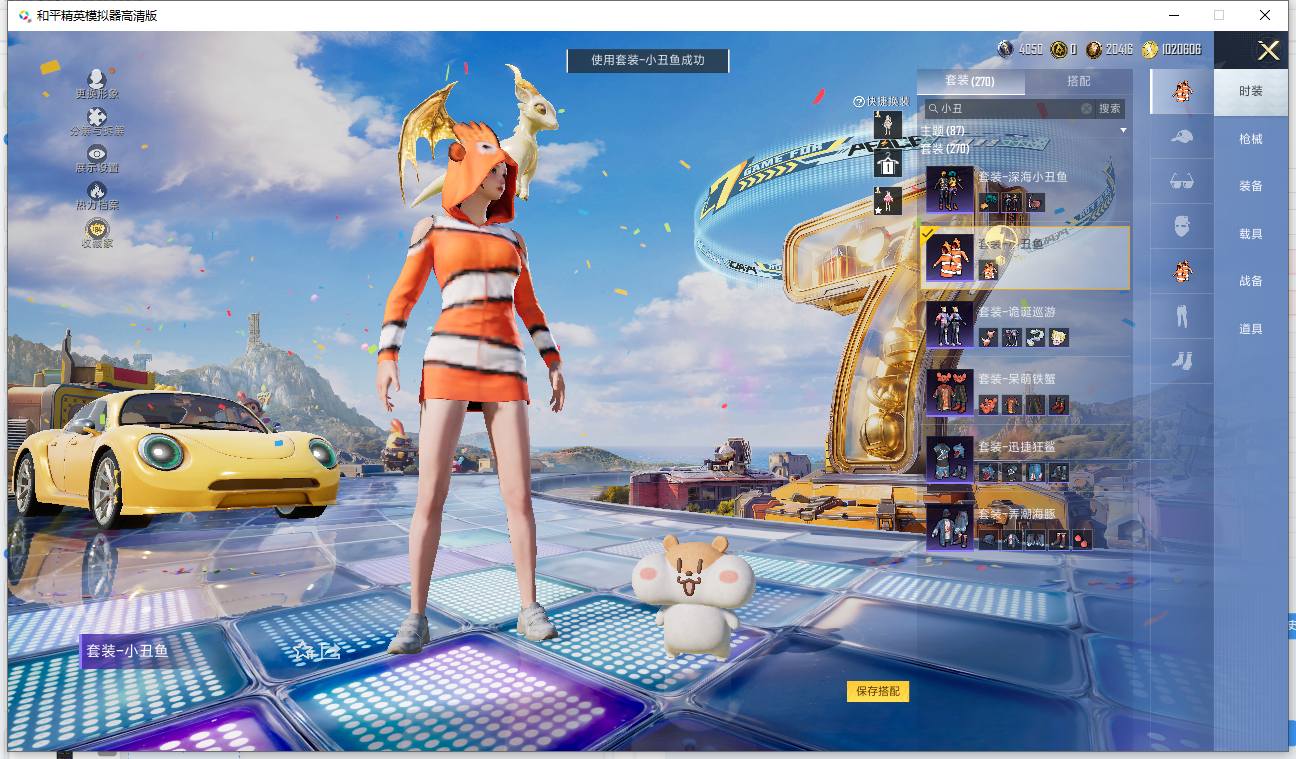Screen dimensions: 1296x759
Task: Select the shoes category icon
Action: click(1182, 361)
